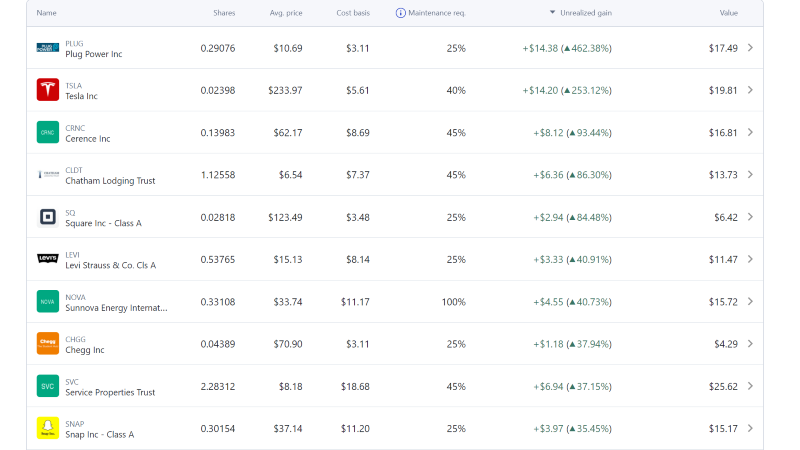Click the Chegg orange logo icon

coord(48,343)
